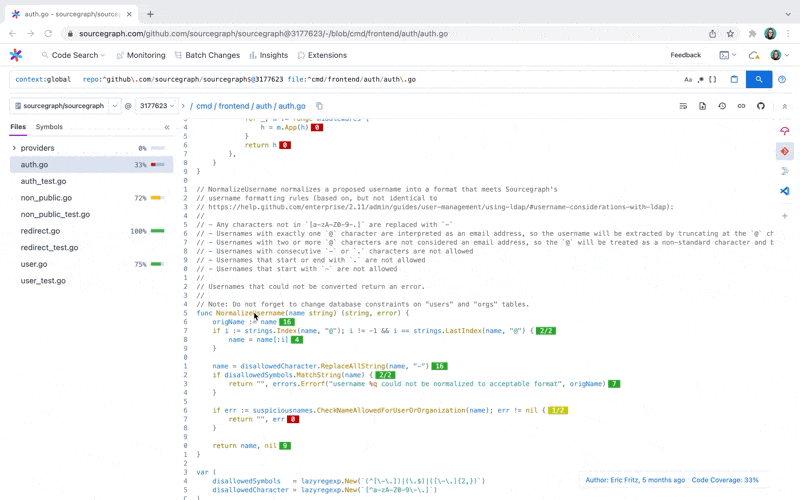
Task: Click Code Coverage: 33% status item
Action: [724, 480]
